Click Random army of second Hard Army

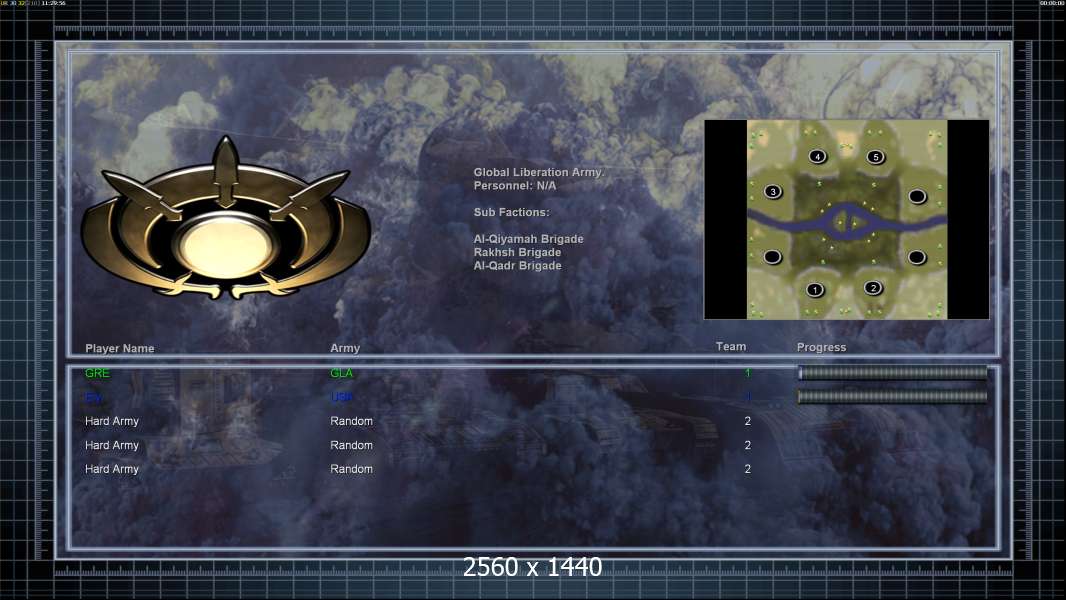tap(351, 445)
